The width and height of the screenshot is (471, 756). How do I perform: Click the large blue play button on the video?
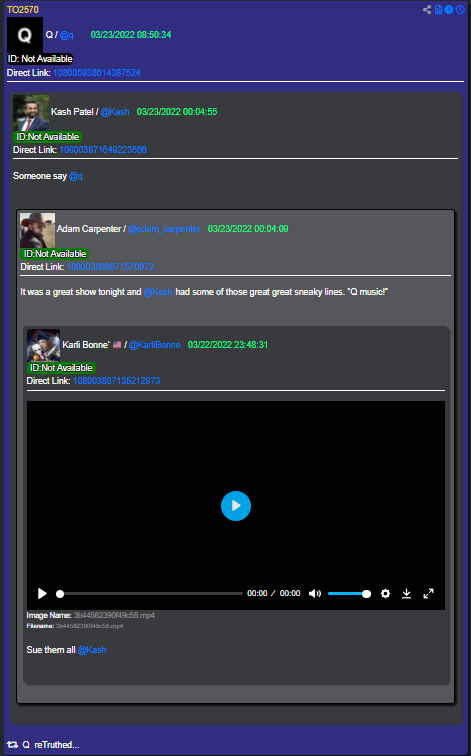[x=236, y=506]
